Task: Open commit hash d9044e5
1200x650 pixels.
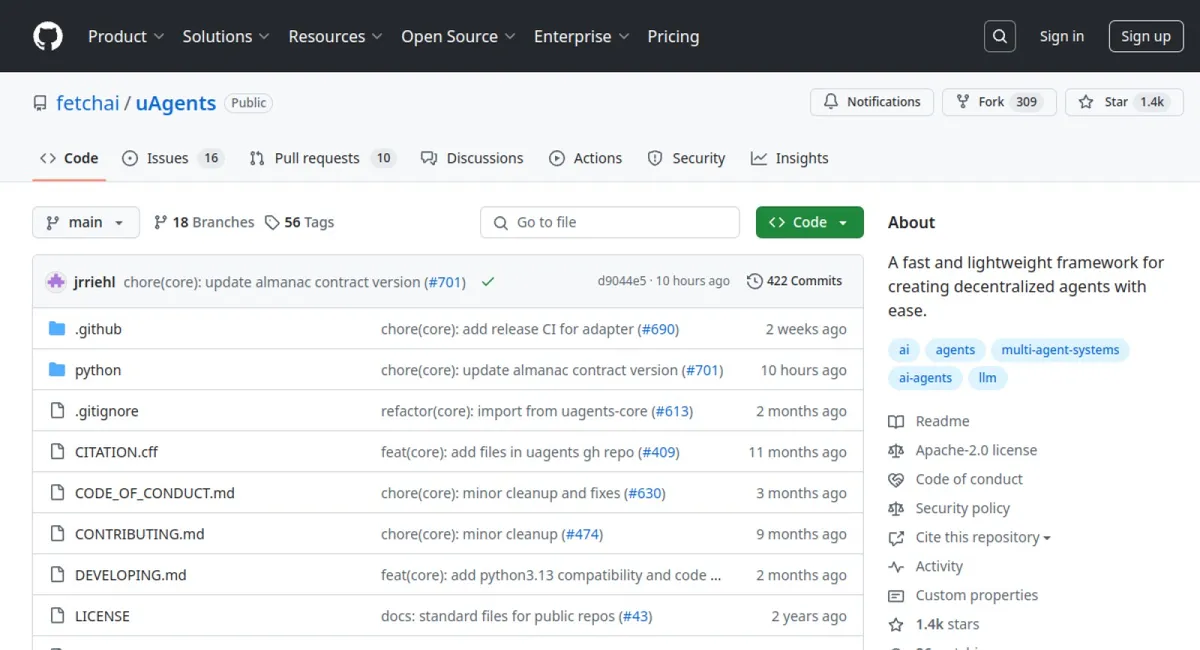Action: 622,281
